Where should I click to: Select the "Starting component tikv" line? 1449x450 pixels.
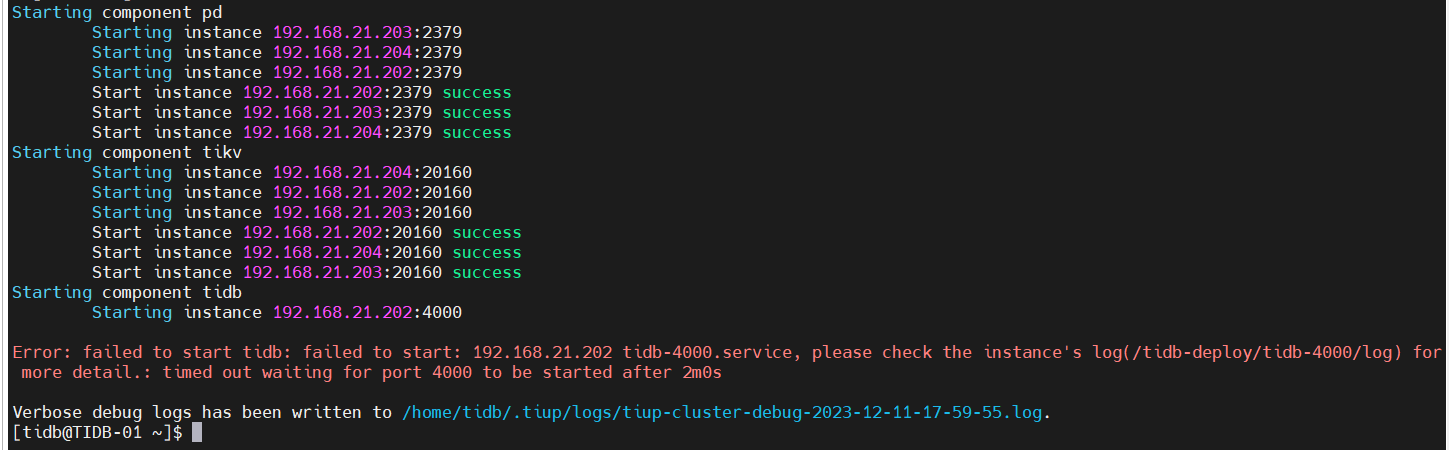127,152
